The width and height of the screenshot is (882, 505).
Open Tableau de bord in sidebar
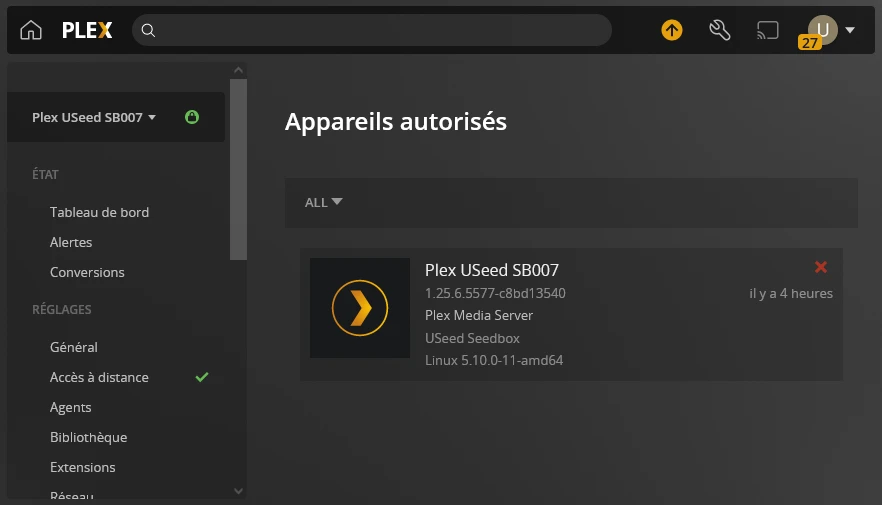pos(100,213)
